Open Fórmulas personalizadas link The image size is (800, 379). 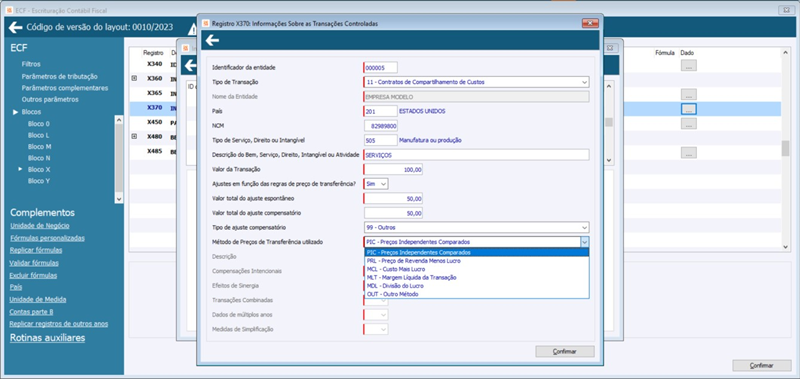(x=47, y=238)
